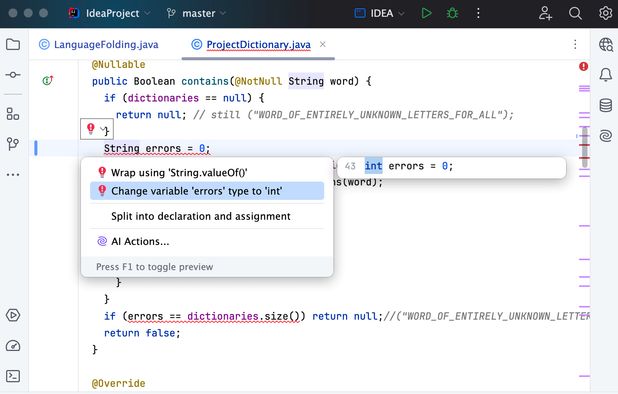Click the @Override annotation
Viewport: 618px width, 394px height.
(x=118, y=383)
